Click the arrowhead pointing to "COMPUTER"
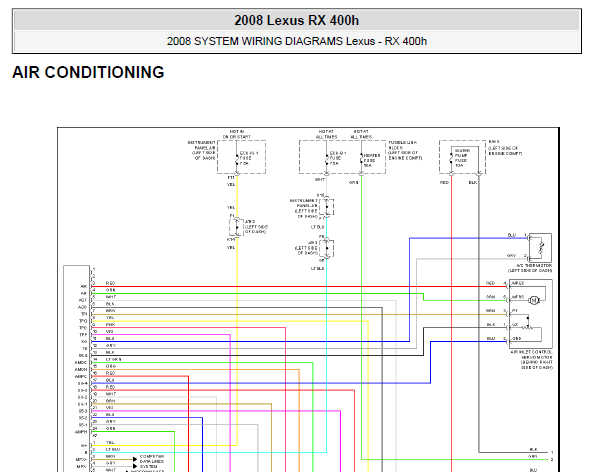This screenshot has height=472, width=605. pyautogui.click(x=135, y=459)
